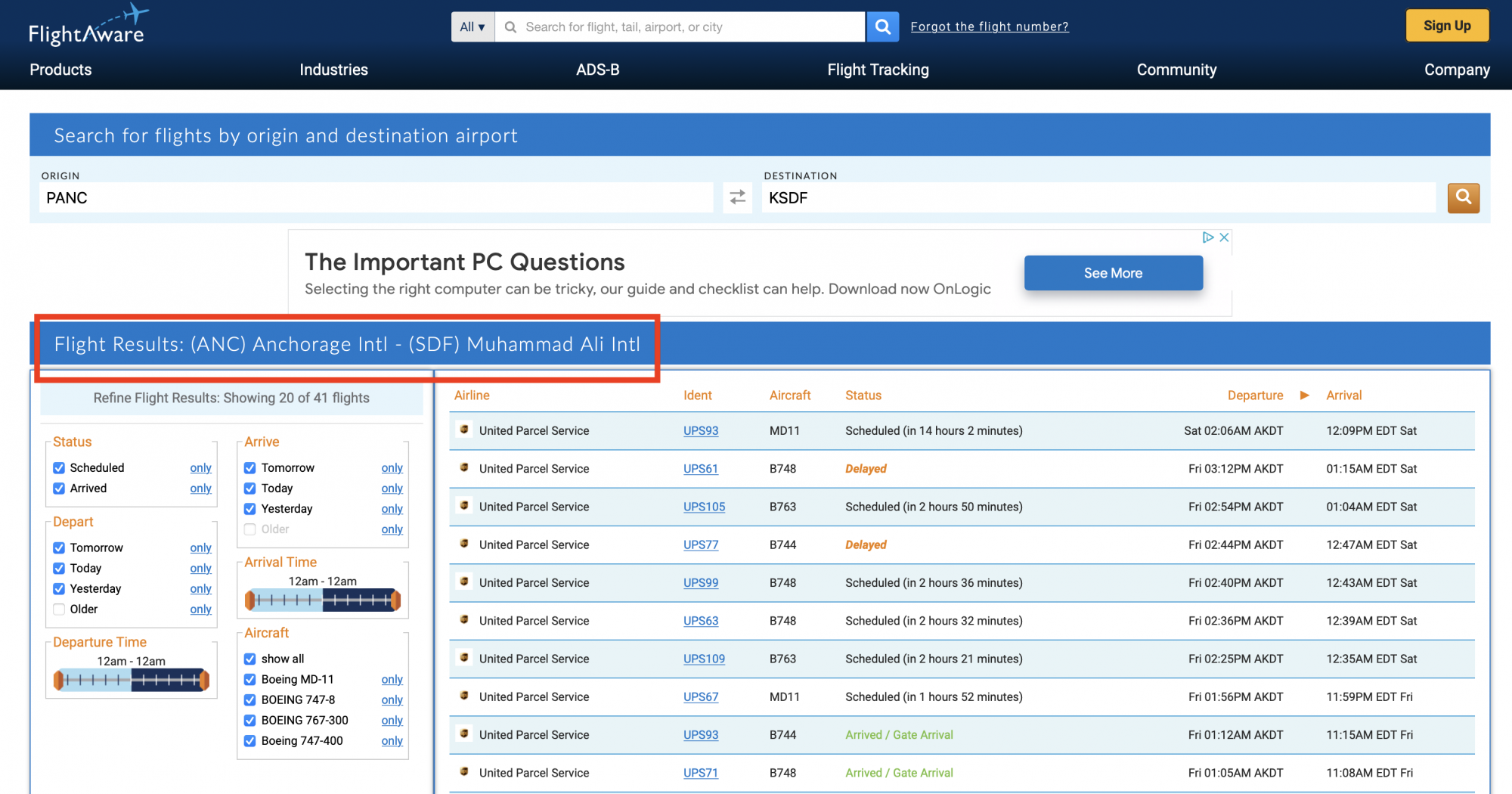The width and height of the screenshot is (1512, 794).
Task: Click the UPS logo icon for UPS105
Action: coord(464,505)
